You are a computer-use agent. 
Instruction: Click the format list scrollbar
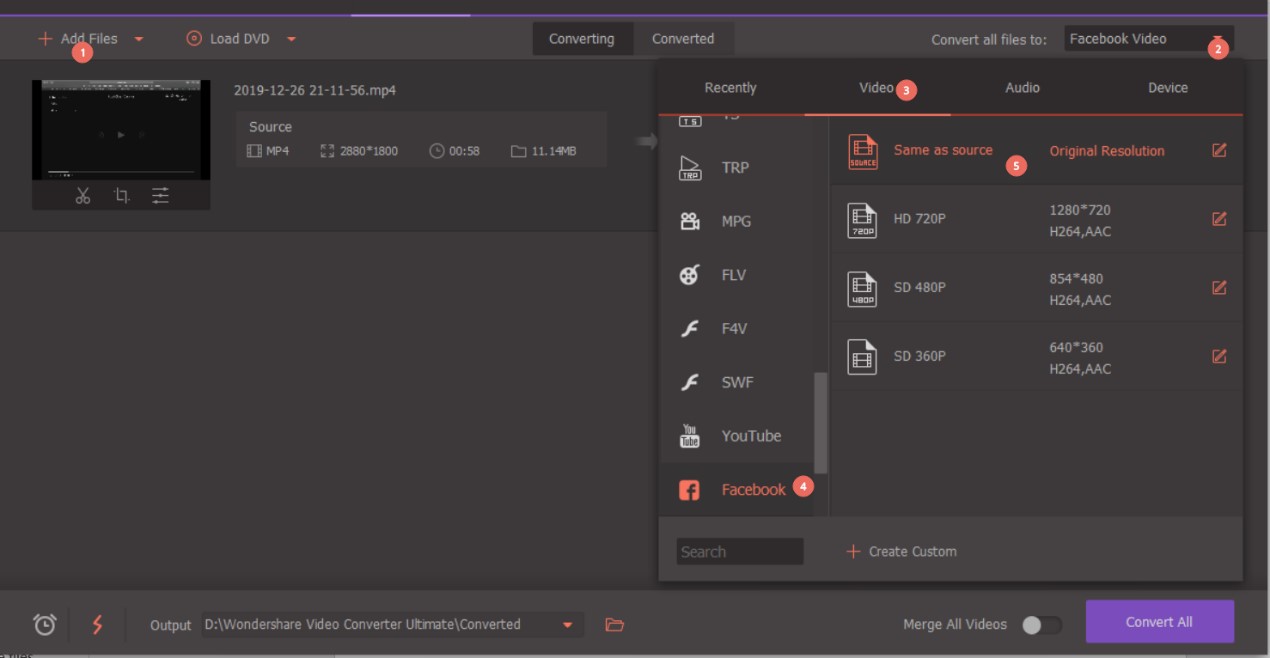[821, 422]
